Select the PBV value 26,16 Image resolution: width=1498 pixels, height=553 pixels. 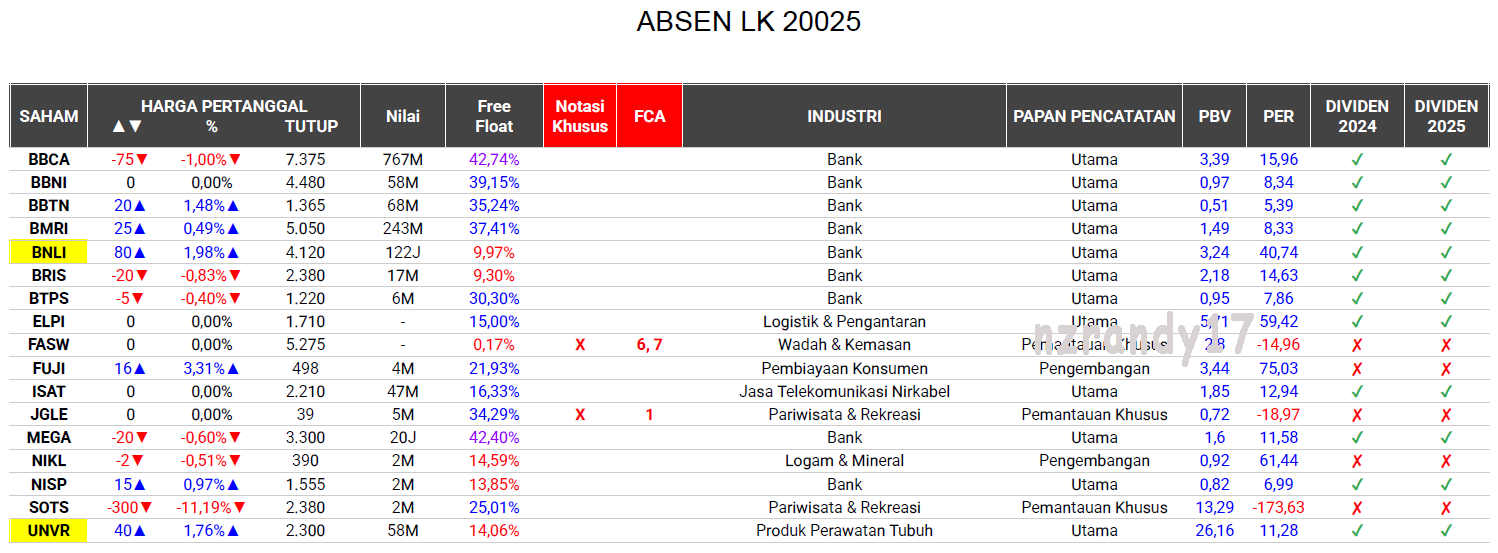pyautogui.click(x=1214, y=531)
